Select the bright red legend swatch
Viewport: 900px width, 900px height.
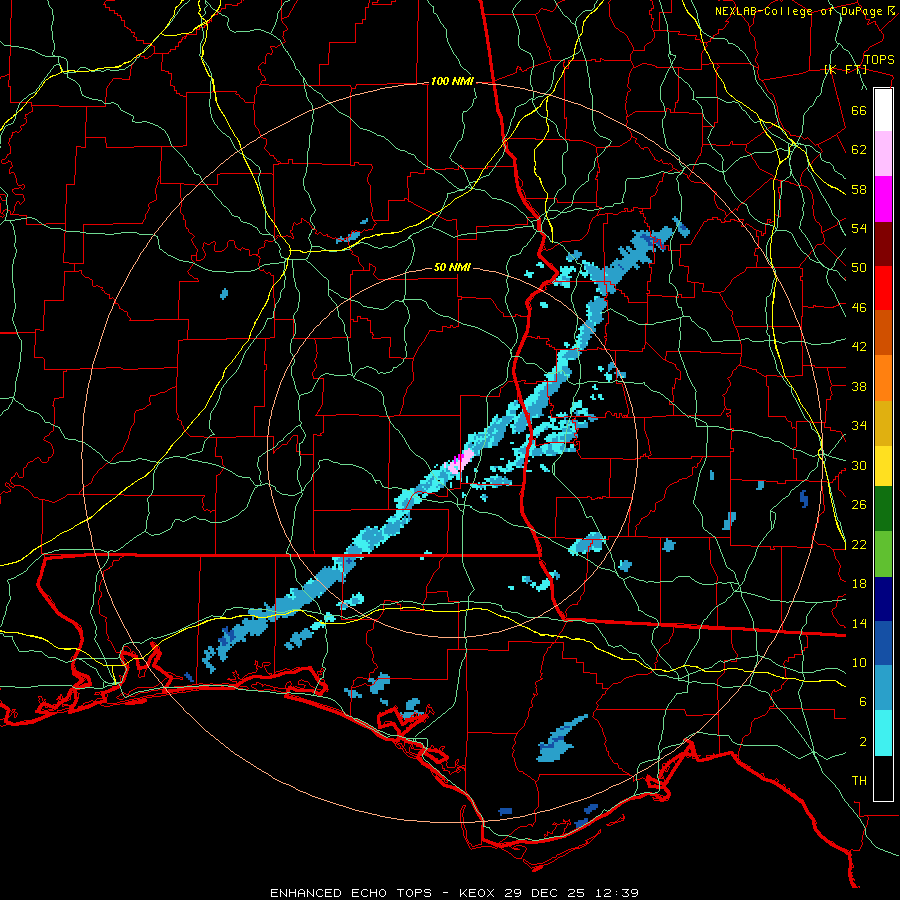pos(883,288)
